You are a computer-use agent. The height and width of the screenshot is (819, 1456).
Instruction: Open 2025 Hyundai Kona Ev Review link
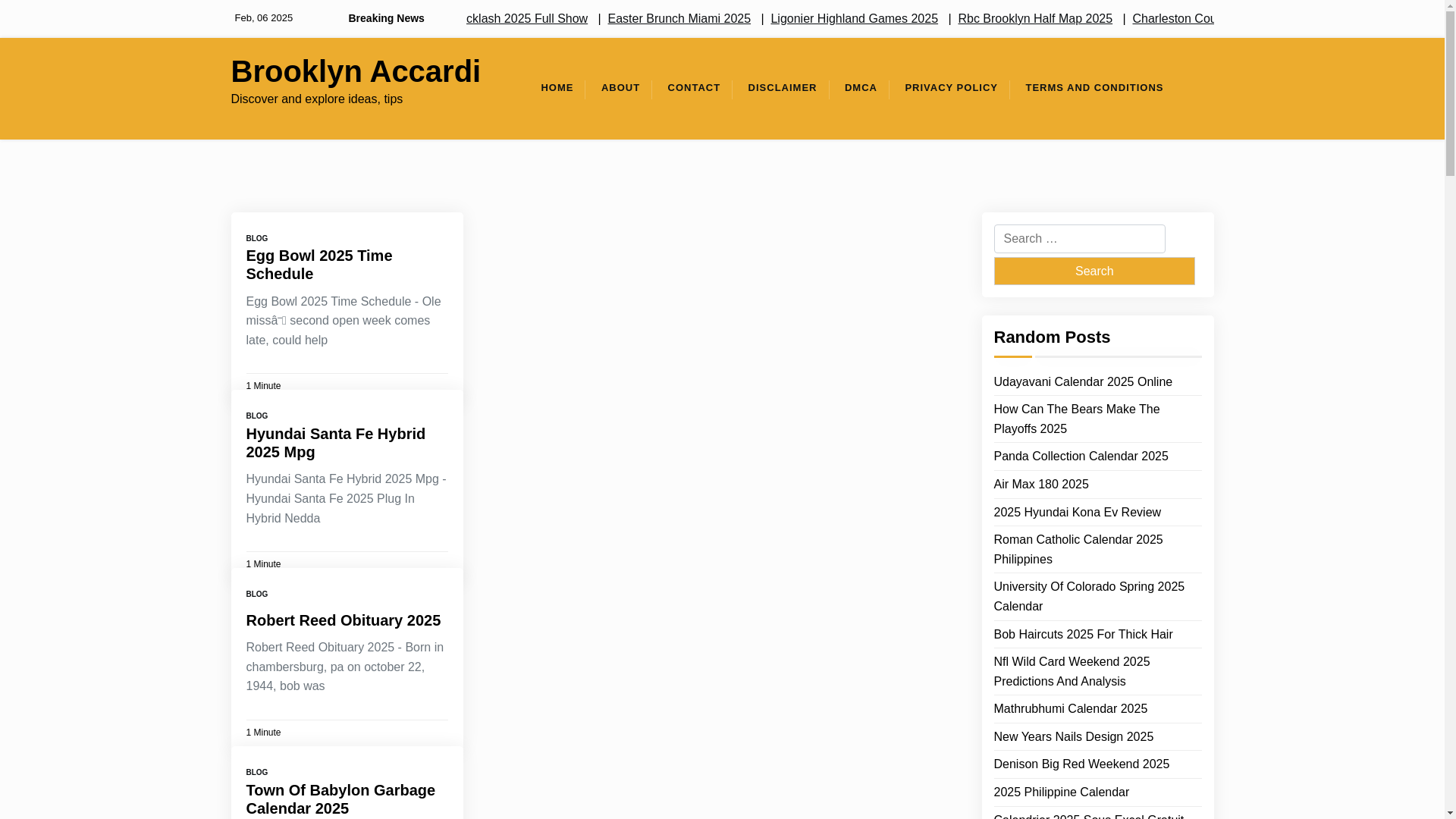click(x=1077, y=512)
